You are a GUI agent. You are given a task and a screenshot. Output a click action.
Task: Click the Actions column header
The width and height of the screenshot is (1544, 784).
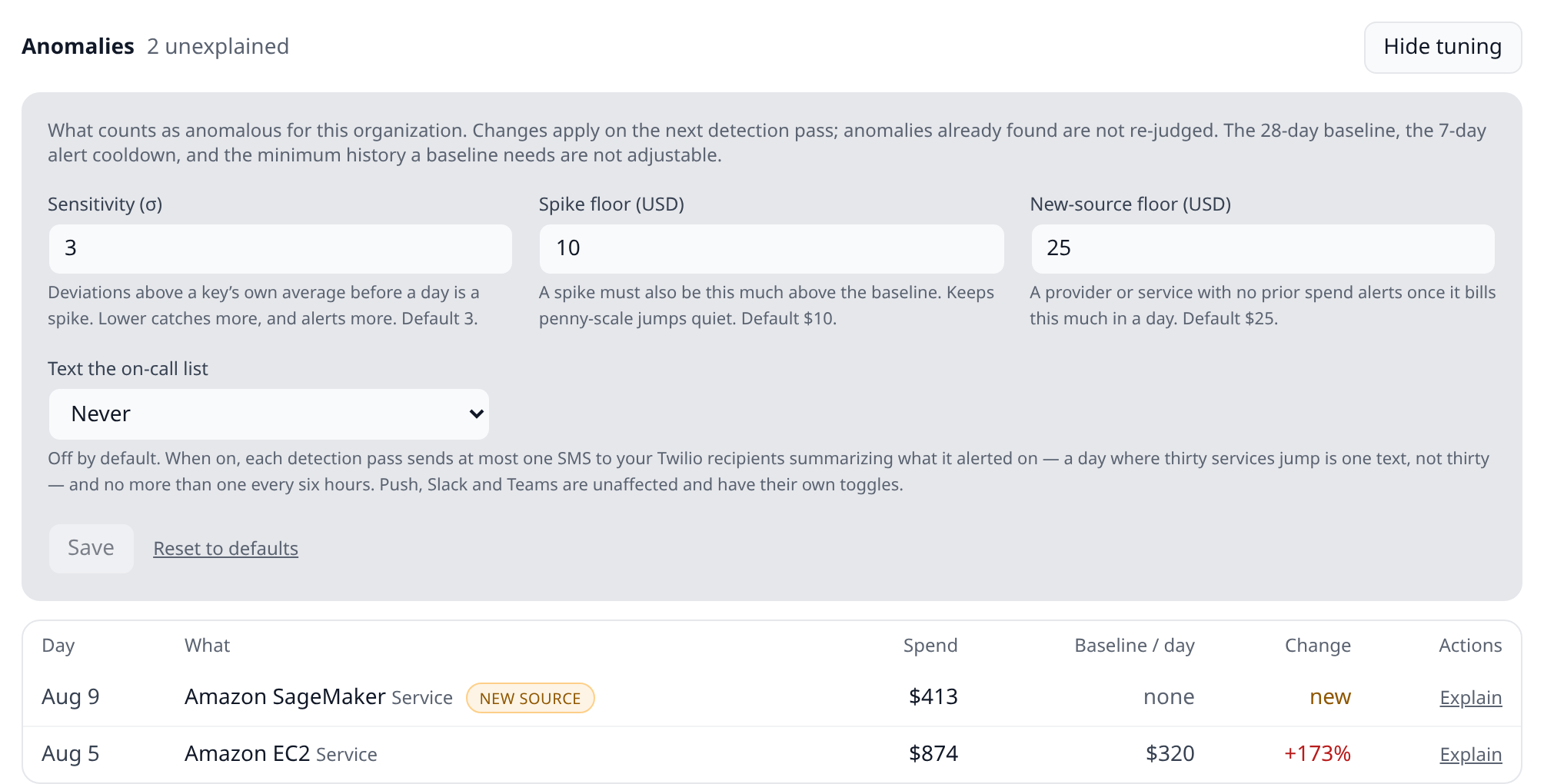(1470, 646)
